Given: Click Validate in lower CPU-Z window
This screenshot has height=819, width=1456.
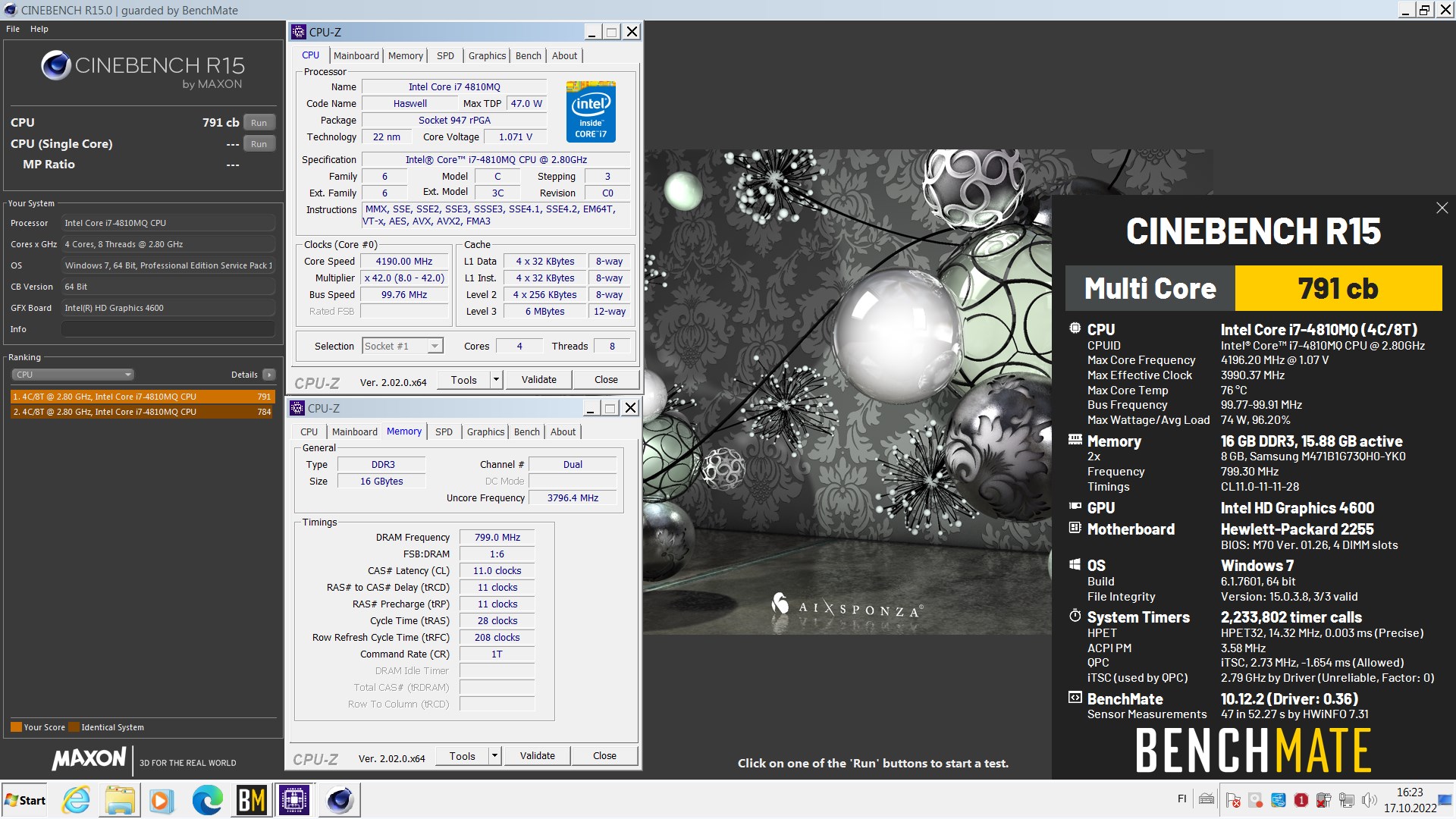Looking at the screenshot, I should click(538, 756).
